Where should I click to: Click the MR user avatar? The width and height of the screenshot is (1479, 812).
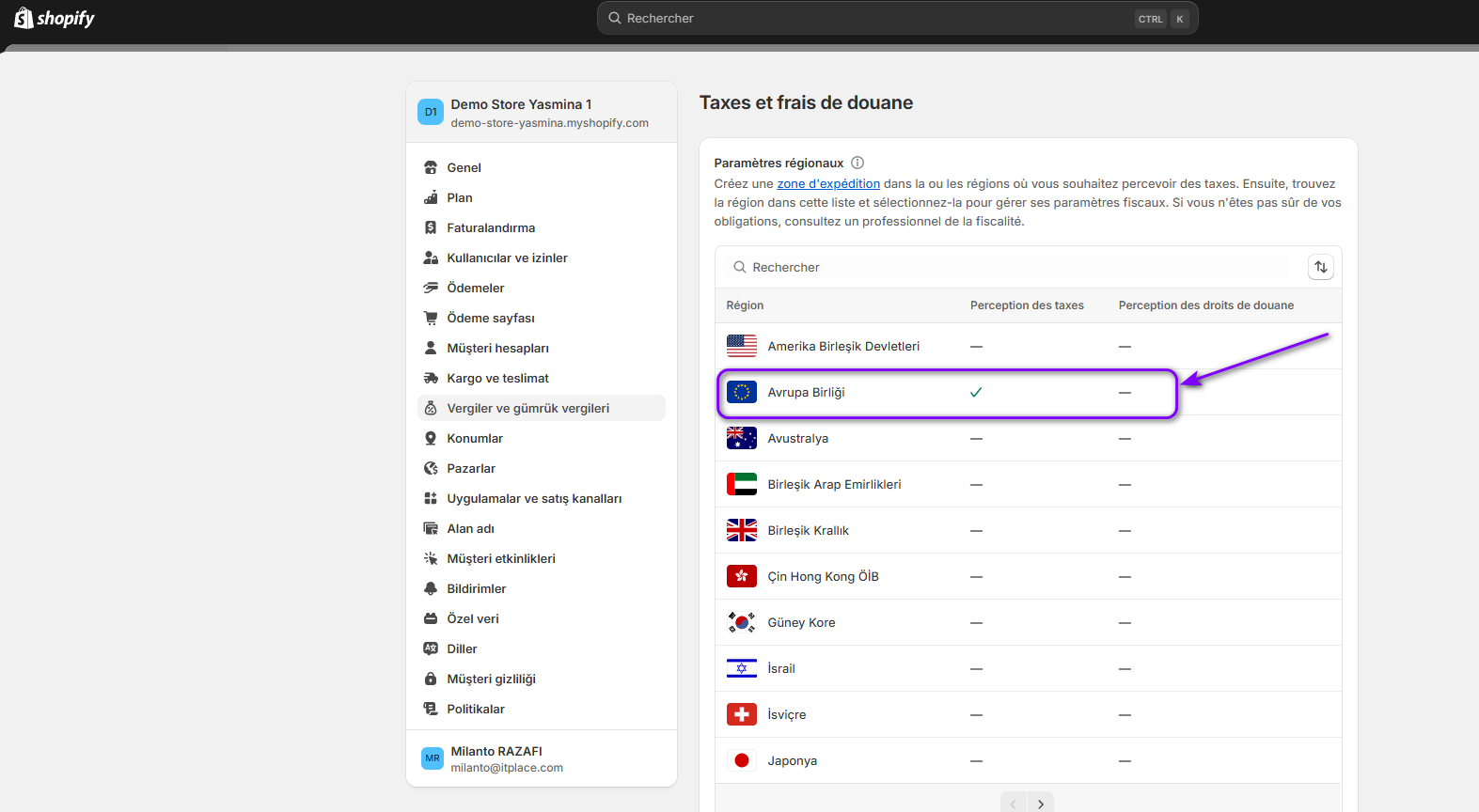click(x=433, y=758)
